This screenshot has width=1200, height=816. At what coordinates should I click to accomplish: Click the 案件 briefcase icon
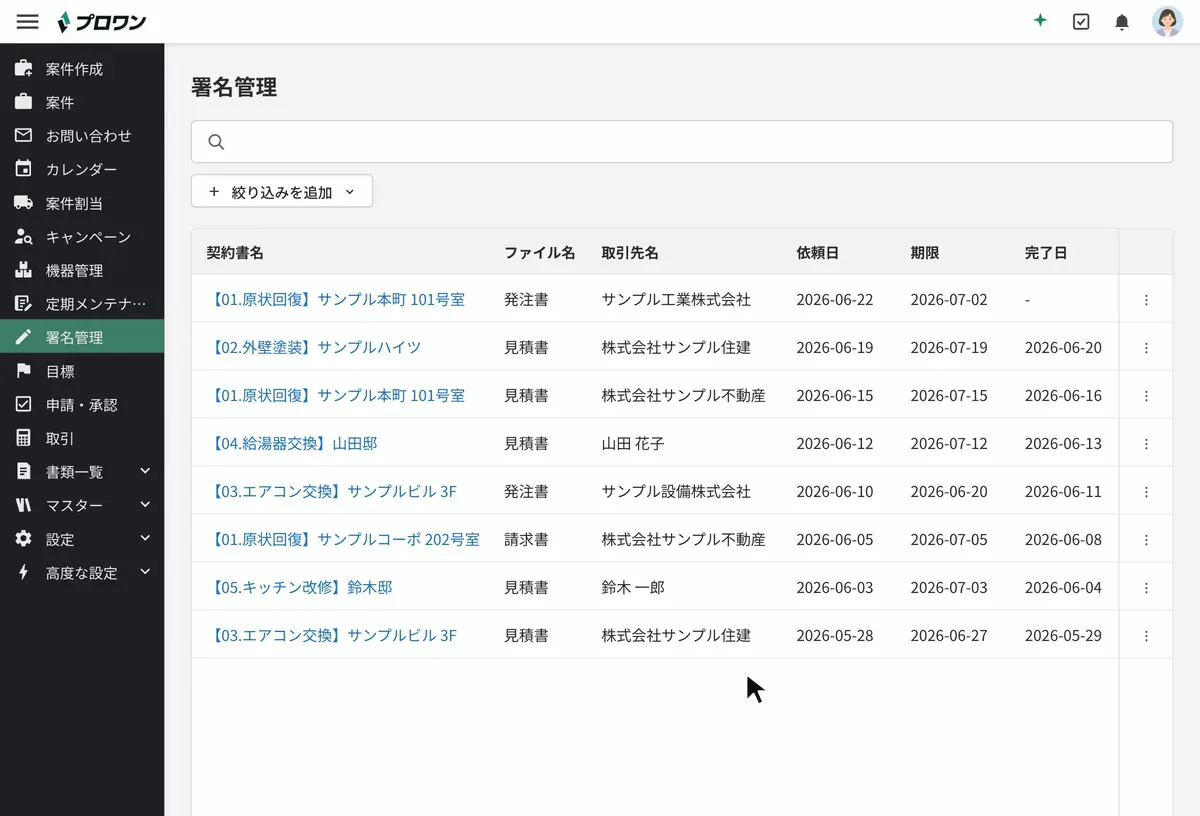[23, 102]
